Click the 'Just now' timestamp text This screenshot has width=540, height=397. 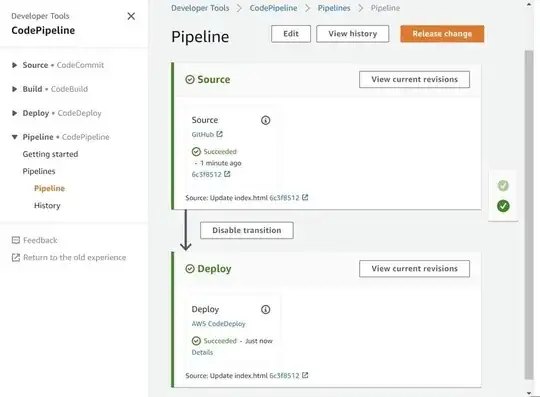point(259,341)
